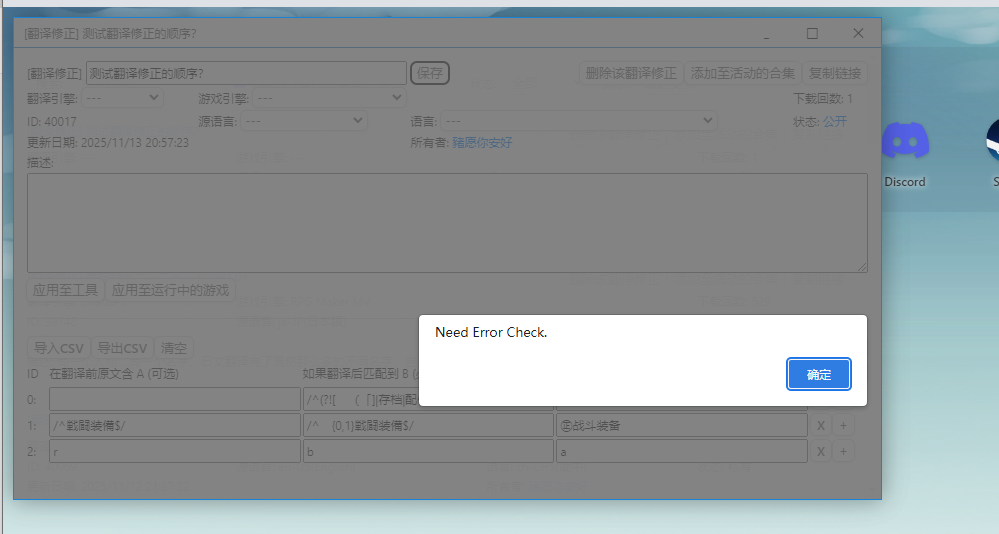This screenshot has width=999, height=534.
Task: Click the 公开 status link
Action: 834,121
